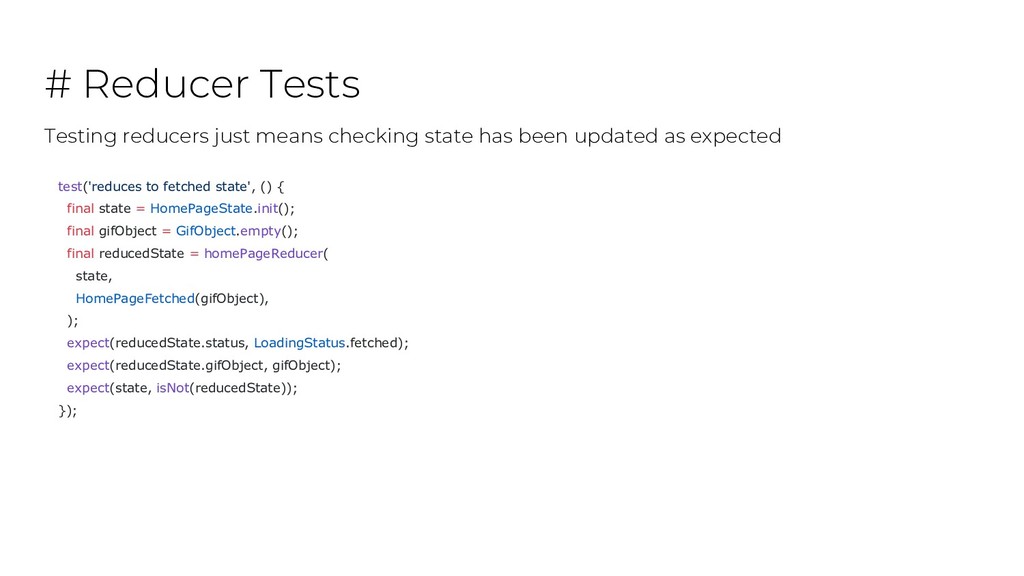Click the 'state,' argument line
Viewport: 1024px width, 576px height.
click(94, 276)
